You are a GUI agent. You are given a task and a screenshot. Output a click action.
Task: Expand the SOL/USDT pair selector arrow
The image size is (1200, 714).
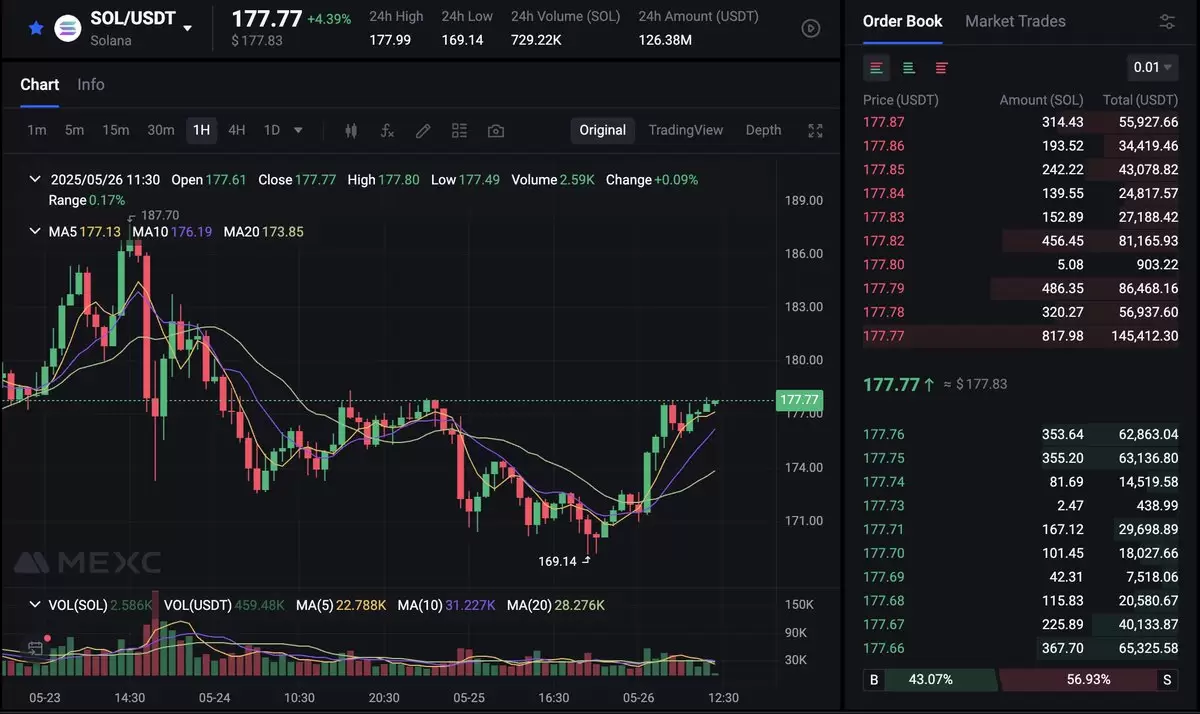coord(187,28)
